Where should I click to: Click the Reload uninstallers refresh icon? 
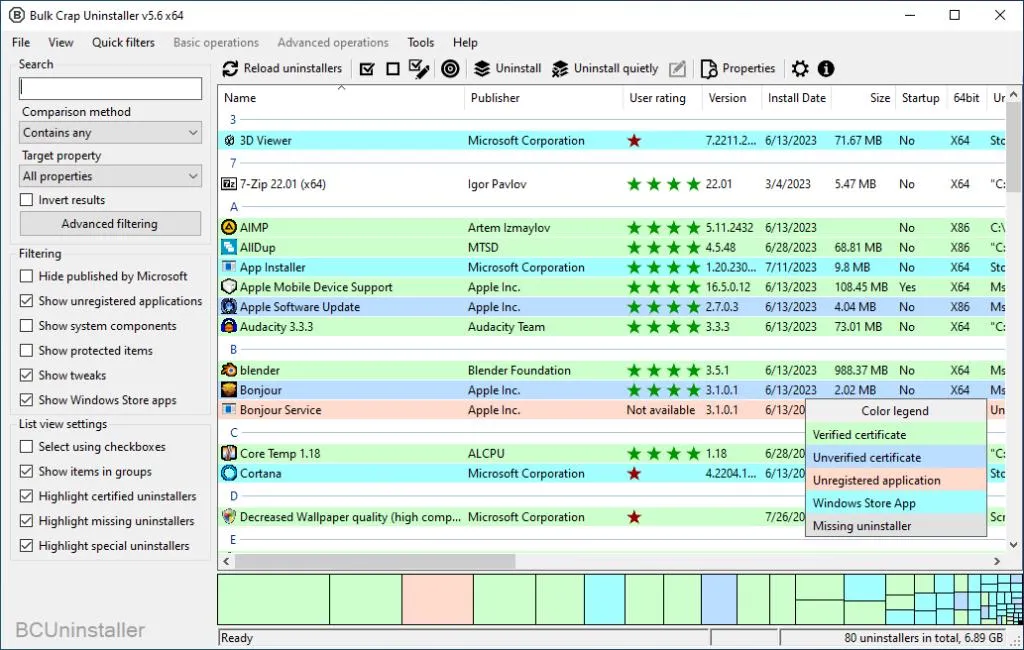[230, 69]
